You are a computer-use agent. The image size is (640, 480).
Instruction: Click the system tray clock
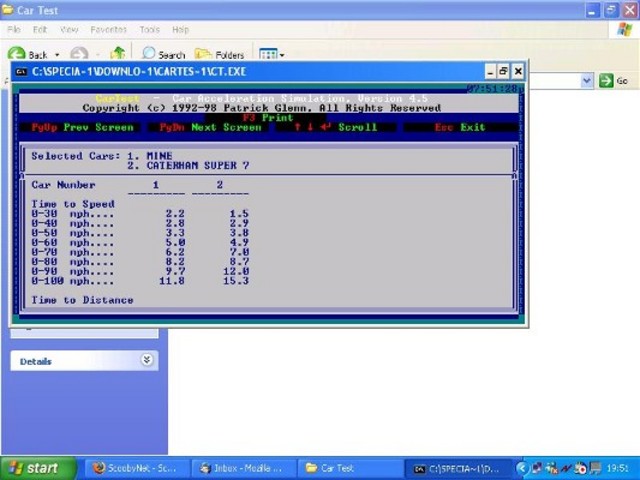pyautogui.click(x=617, y=468)
